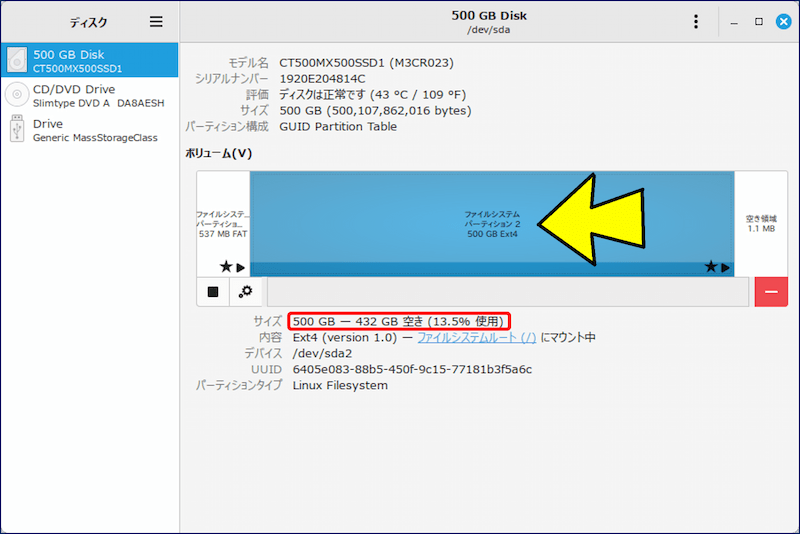The height and width of the screenshot is (534, 800).
Task: Click star icon on 537 MB FAT partition
Action: point(226,267)
